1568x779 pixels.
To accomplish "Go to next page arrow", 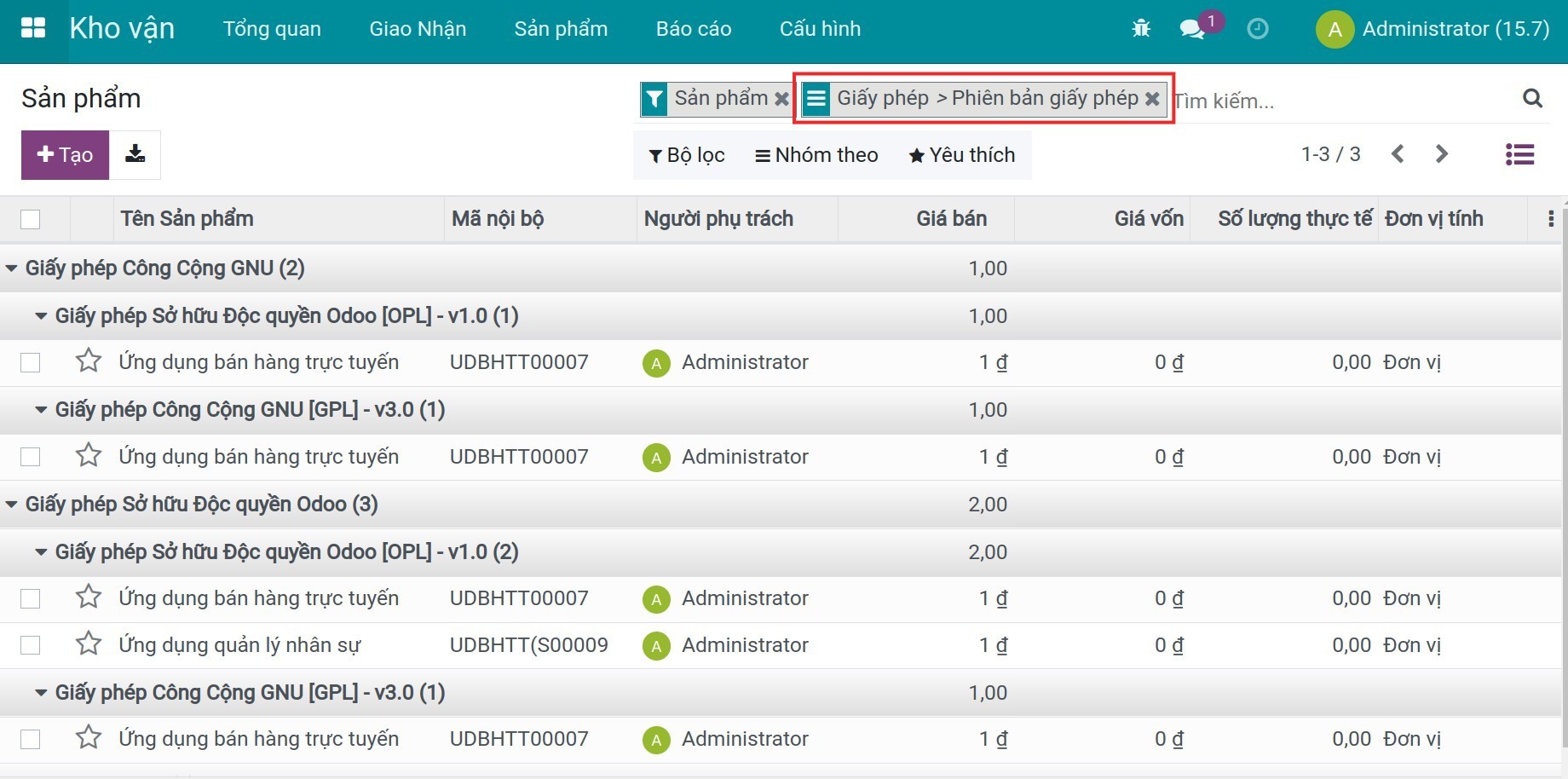I will (x=1441, y=154).
